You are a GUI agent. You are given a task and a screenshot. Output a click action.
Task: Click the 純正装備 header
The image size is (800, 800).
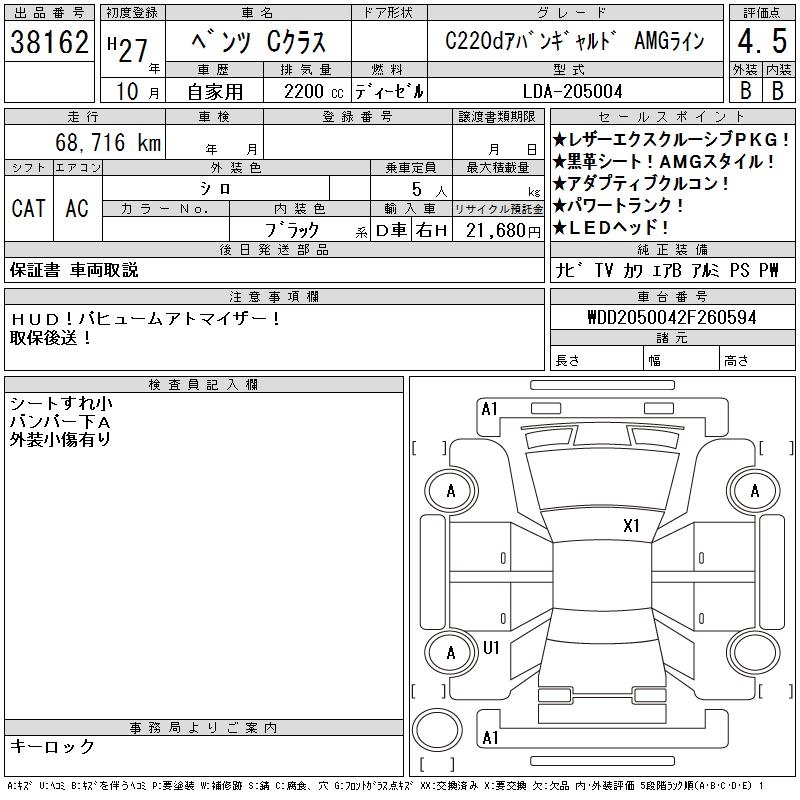pyautogui.click(x=672, y=249)
